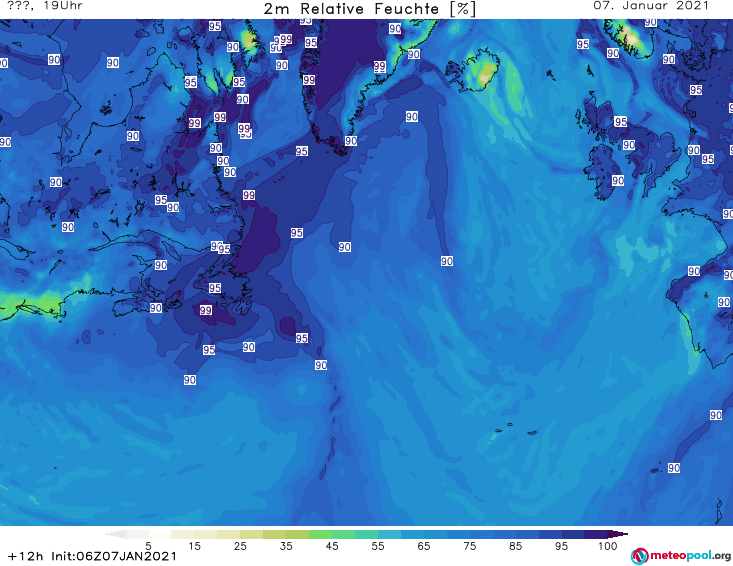Click the '???, 19Uhr' time label
Image resolution: width=733 pixels, height=566 pixels.
(45, 6)
